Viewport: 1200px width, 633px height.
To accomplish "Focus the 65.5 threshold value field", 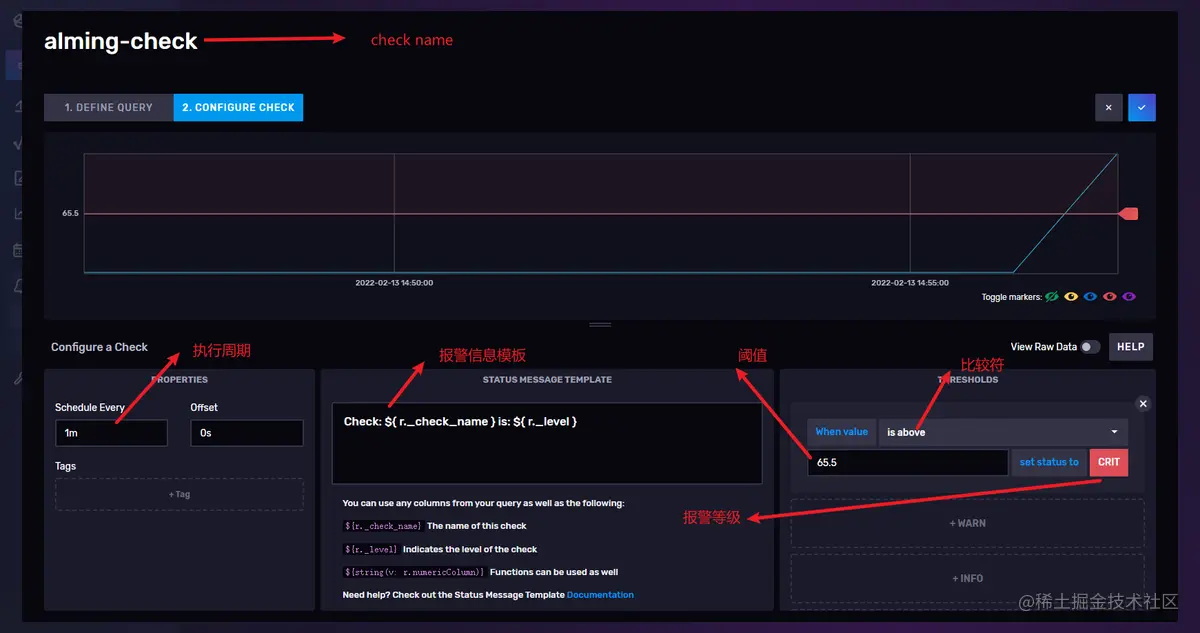I will pyautogui.click(x=908, y=462).
